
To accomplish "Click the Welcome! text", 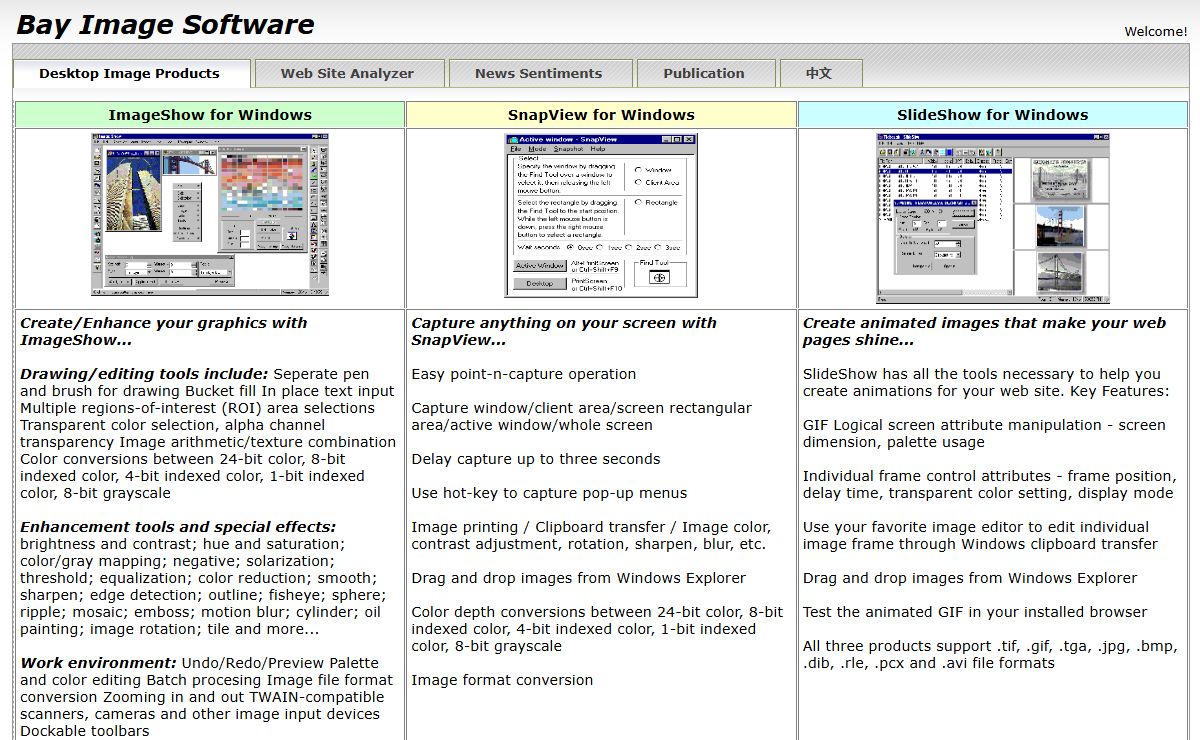I will [x=1156, y=31].
